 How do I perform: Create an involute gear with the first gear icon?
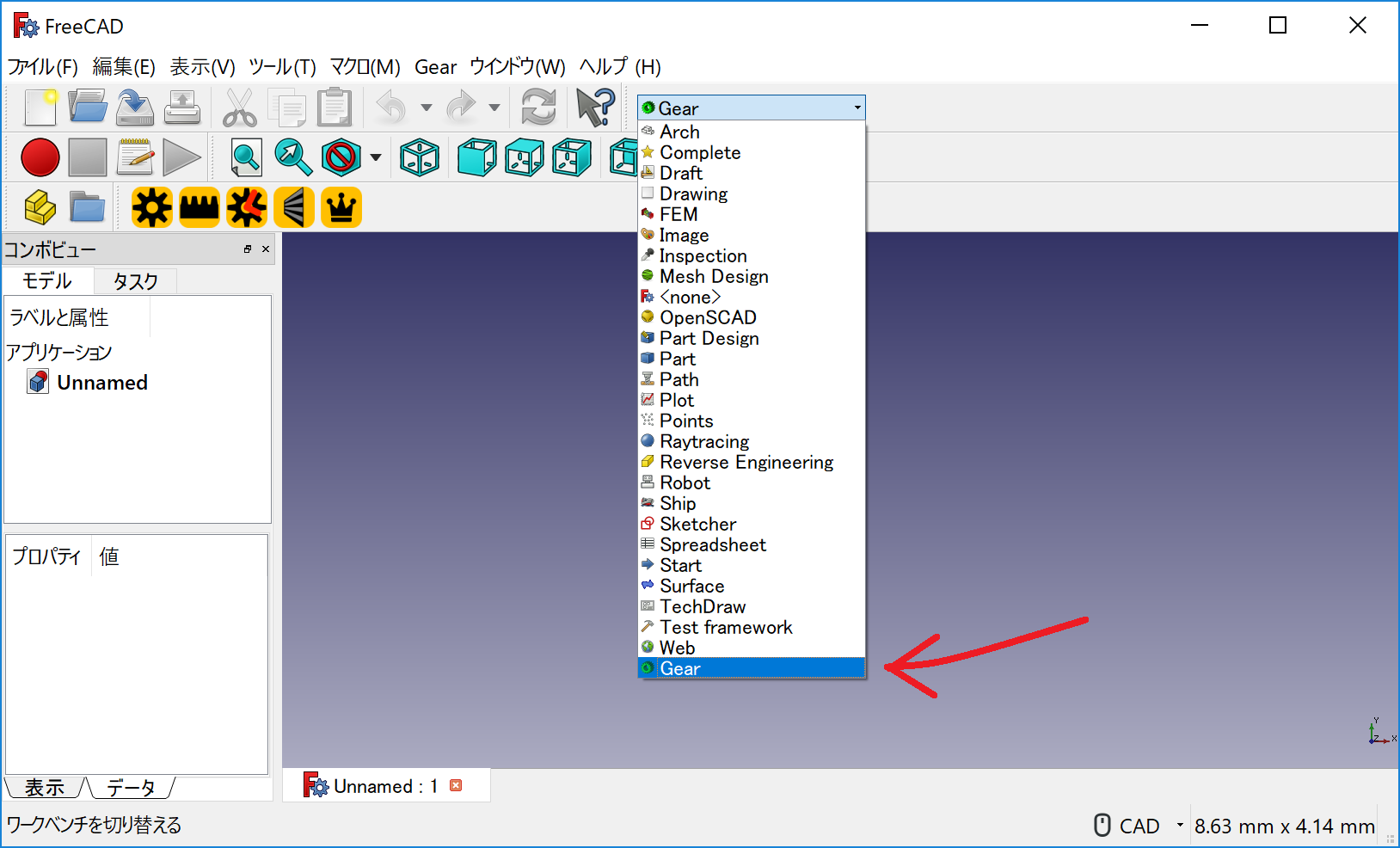click(152, 207)
